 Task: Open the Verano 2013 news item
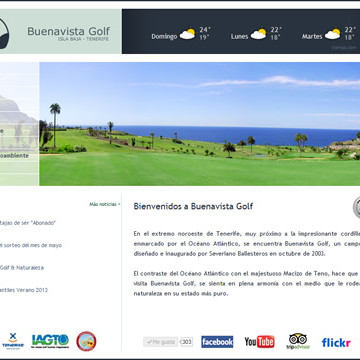(x=24, y=290)
